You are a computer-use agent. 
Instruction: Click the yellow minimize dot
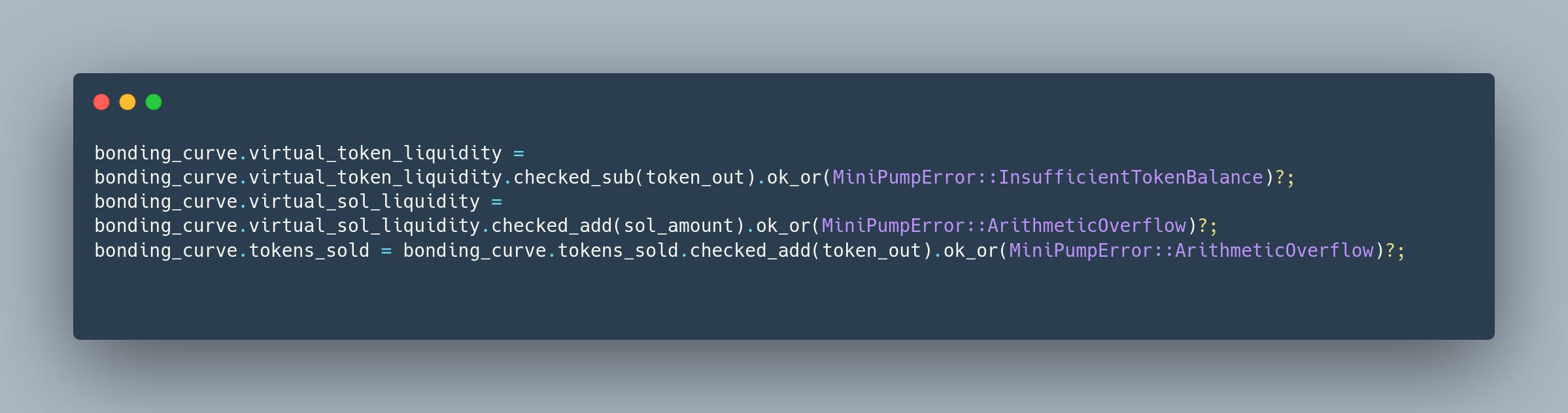128,102
